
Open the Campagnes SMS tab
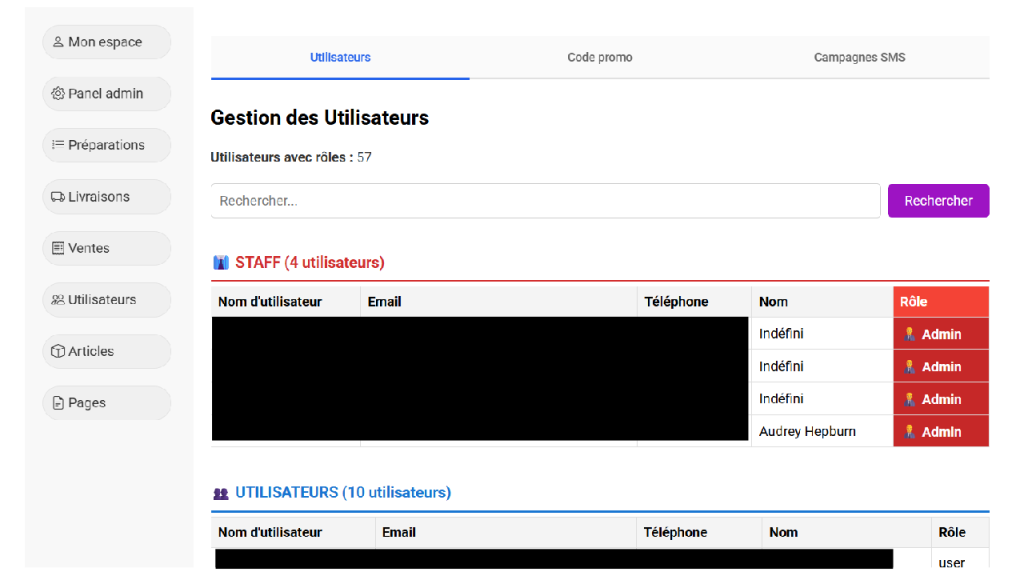[859, 58]
